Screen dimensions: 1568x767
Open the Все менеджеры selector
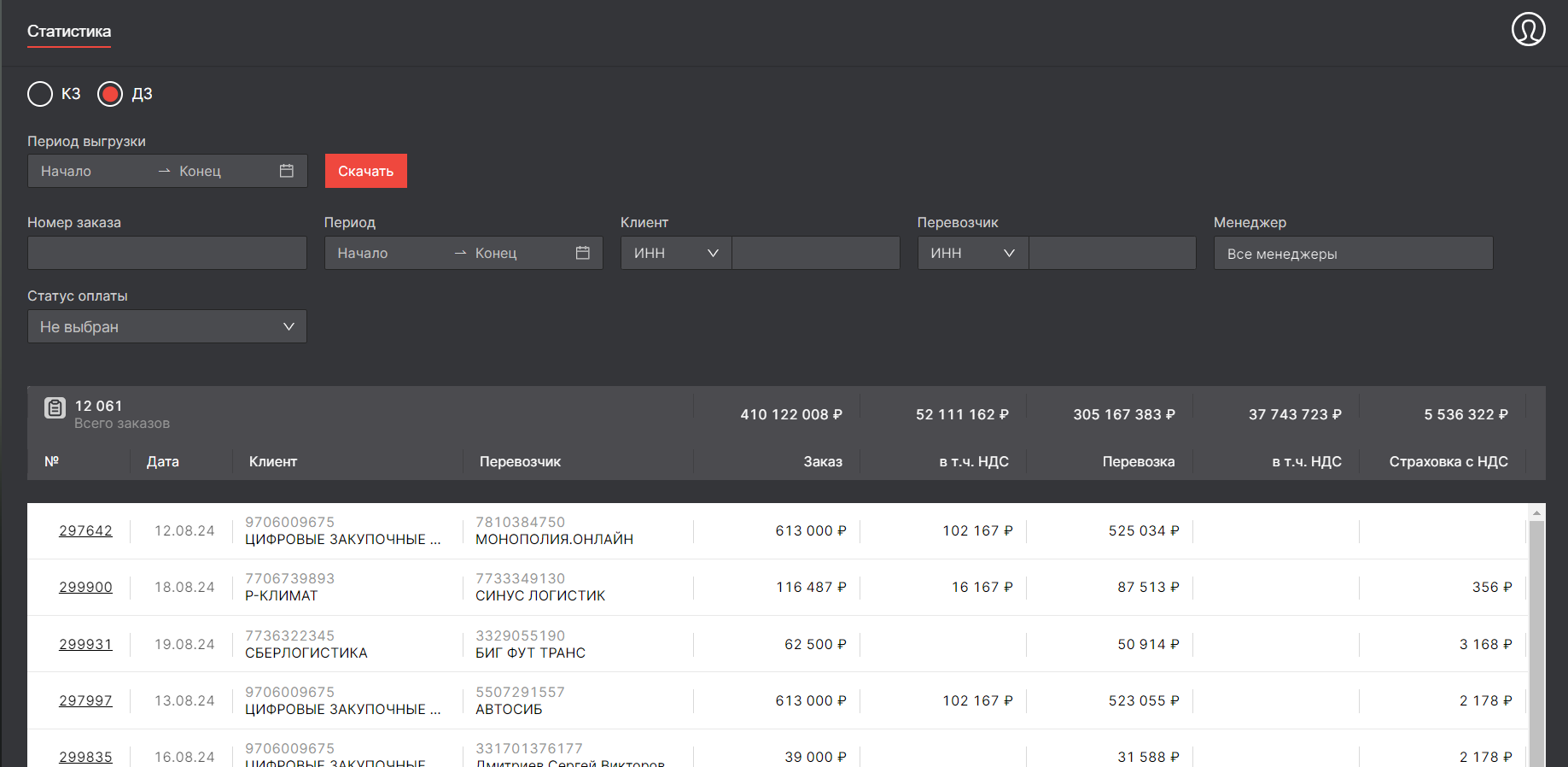1354,253
